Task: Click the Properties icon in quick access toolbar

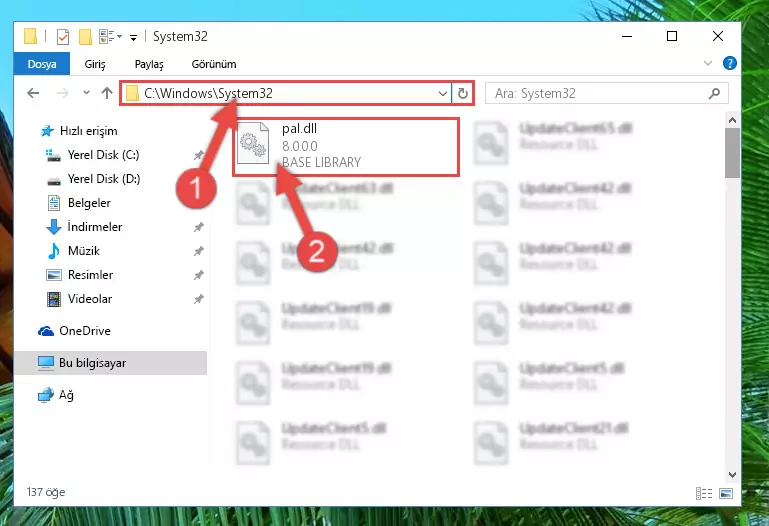Action: (x=63, y=37)
